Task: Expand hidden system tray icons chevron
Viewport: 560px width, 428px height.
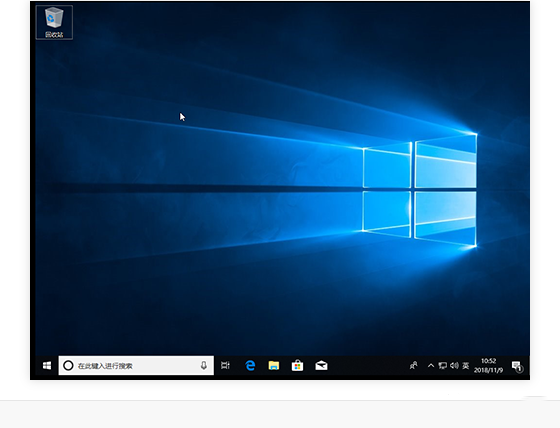Action: (x=431, y=365)
